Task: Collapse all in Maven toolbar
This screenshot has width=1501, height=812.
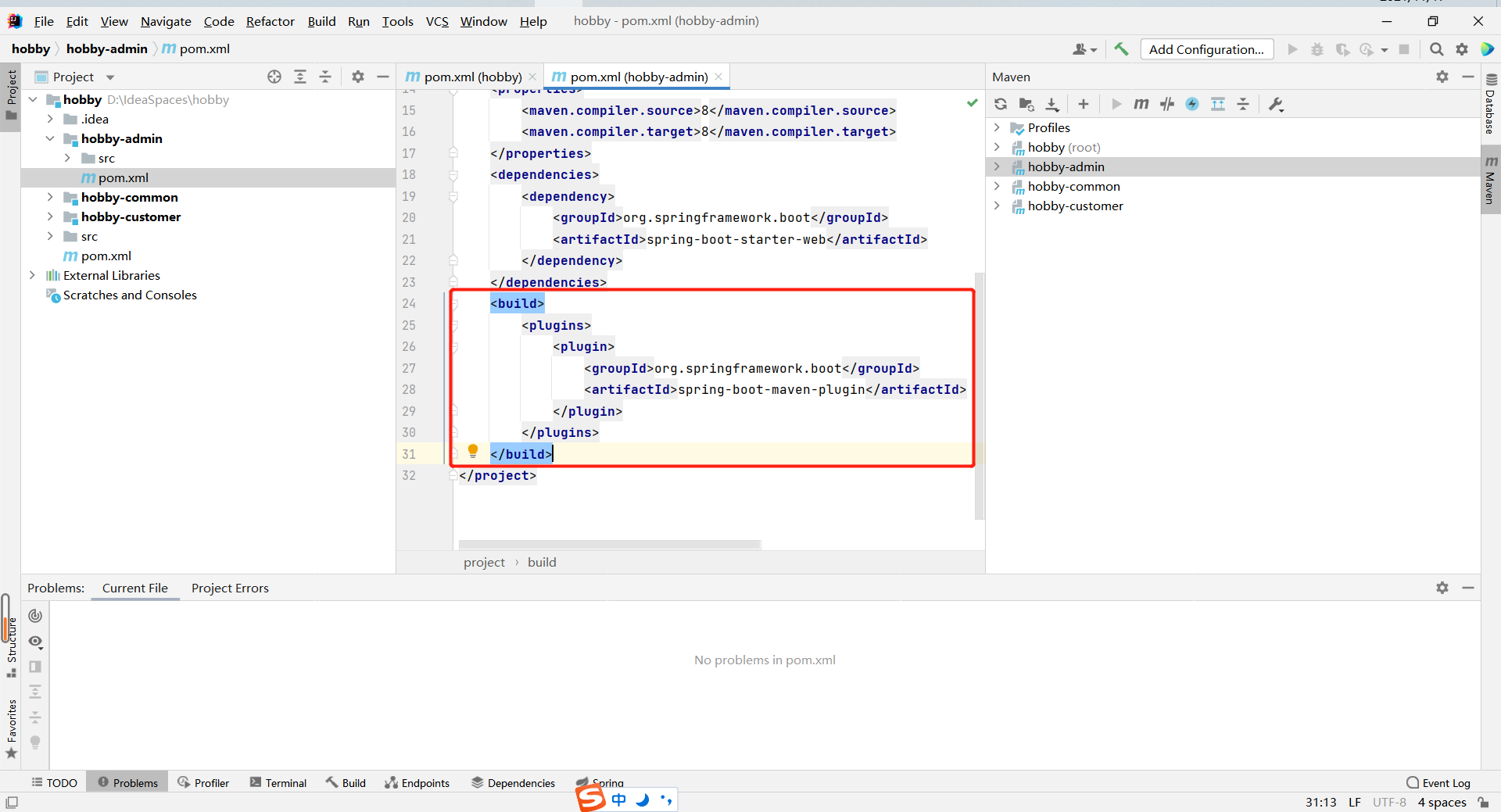Action: pos(1243,104)
